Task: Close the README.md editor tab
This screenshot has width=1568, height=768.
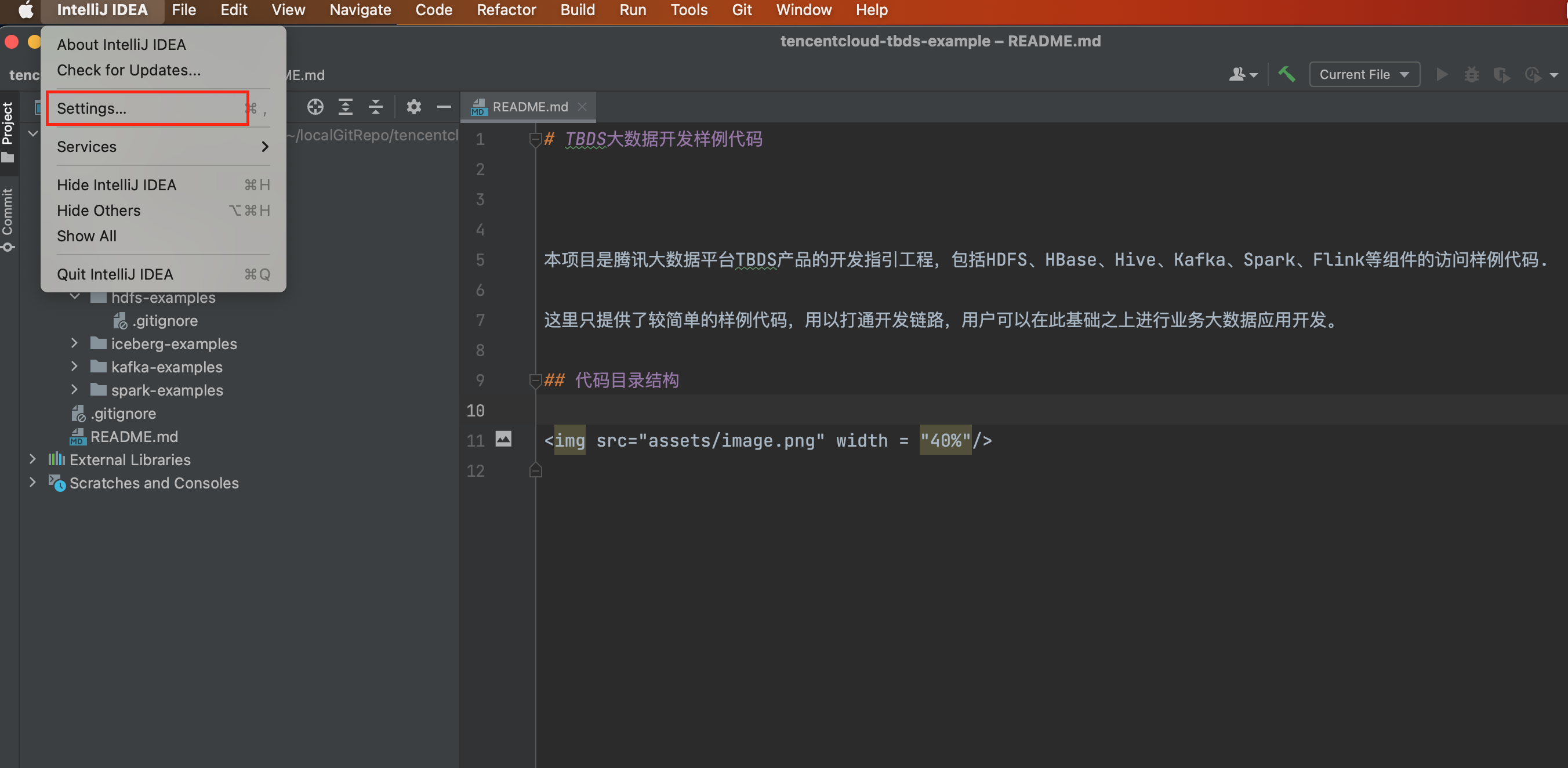Action: (x=582, y=107)
